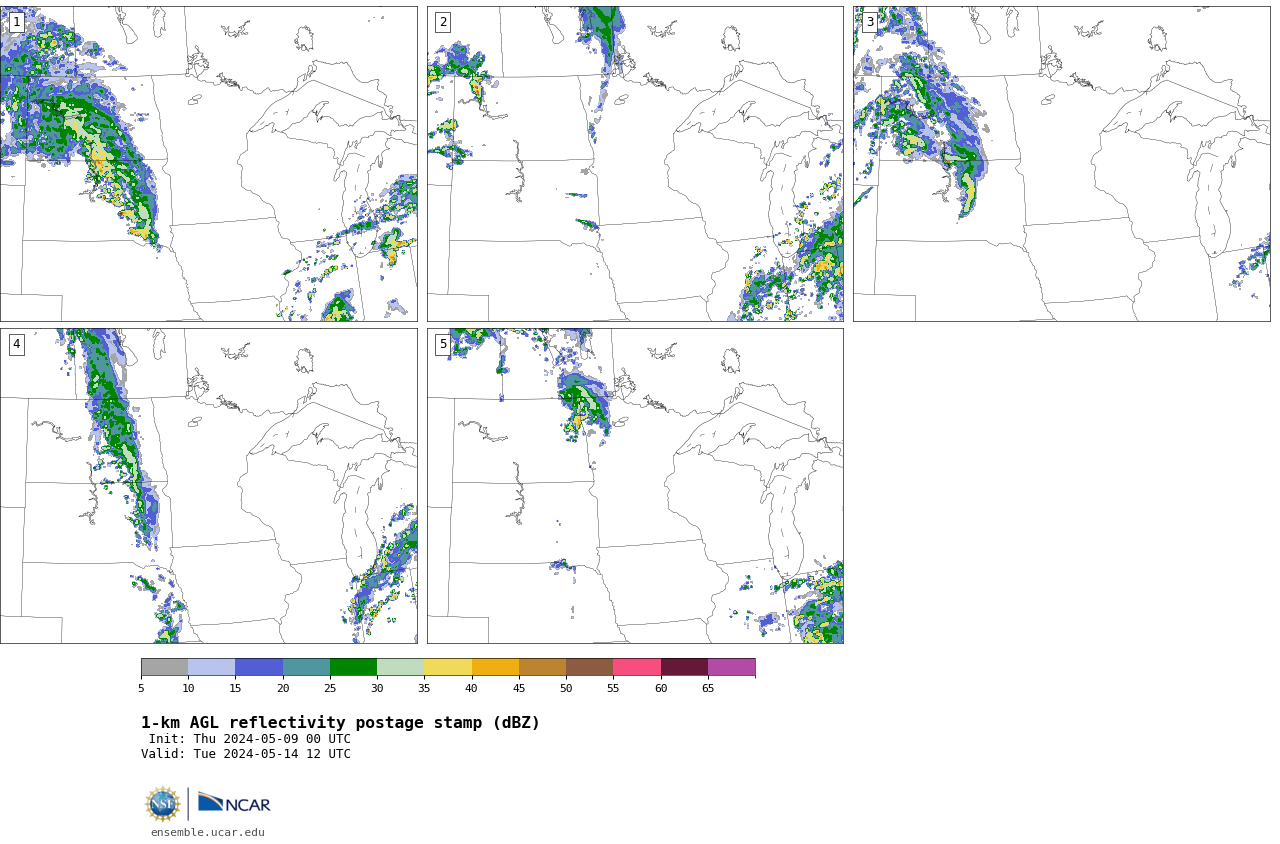Open ensemble member 1 reflectivity map

point(209,164)
